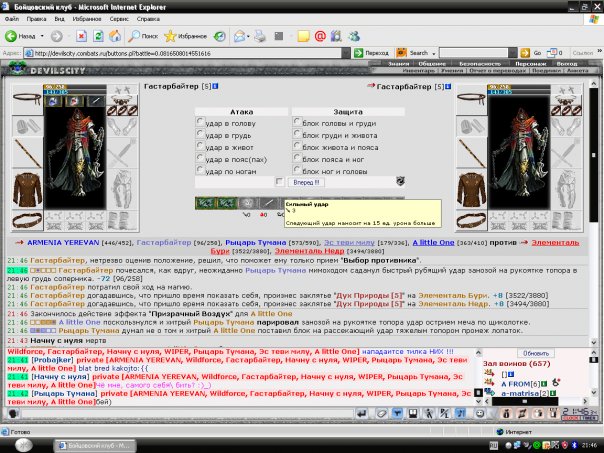Select attack 'удар в голову'
Image resolution: width=604 pixels, height=453 pixels.
point(200,122)
